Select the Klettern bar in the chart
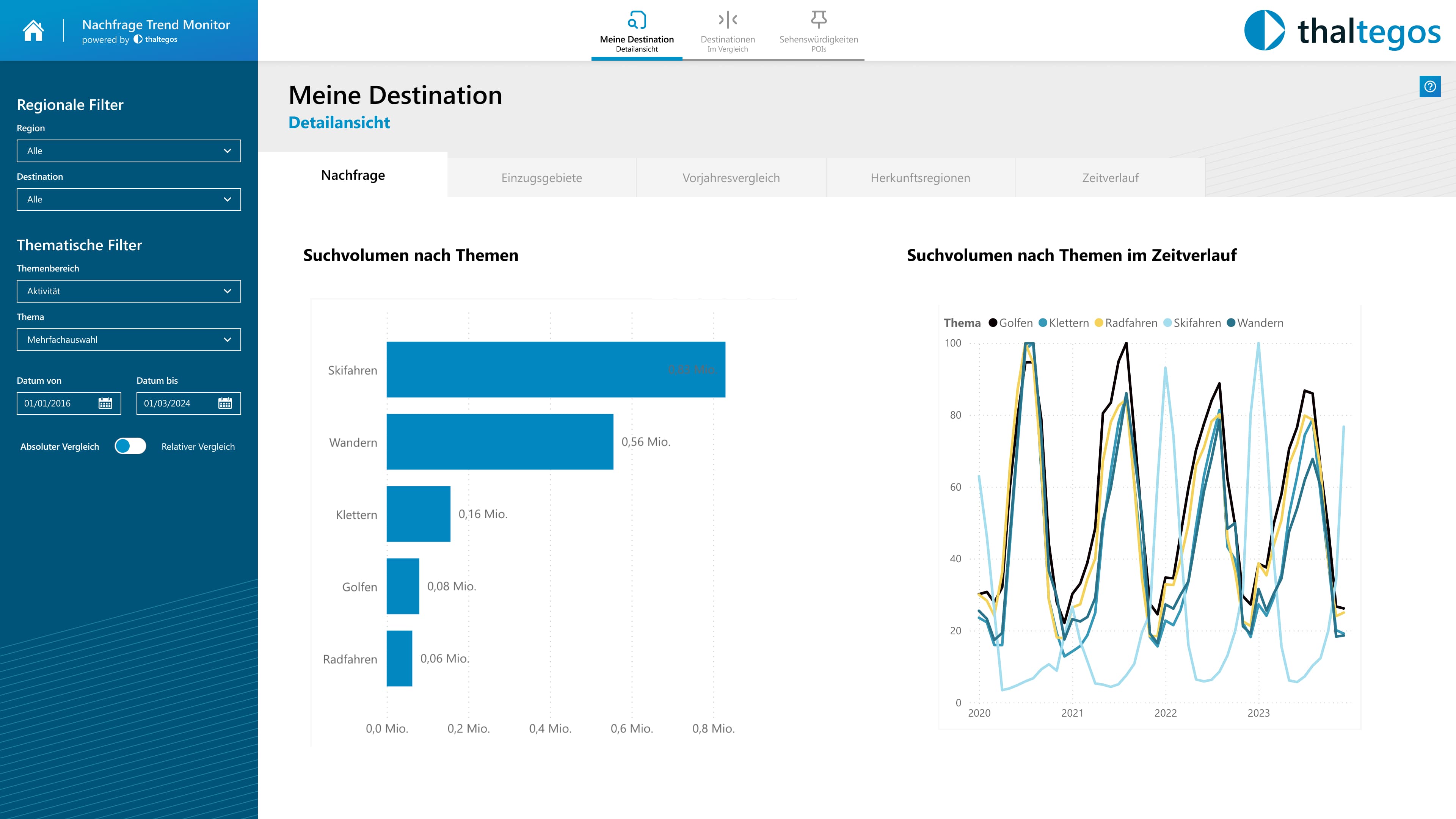1456x819 pixels. coord(418,514)
